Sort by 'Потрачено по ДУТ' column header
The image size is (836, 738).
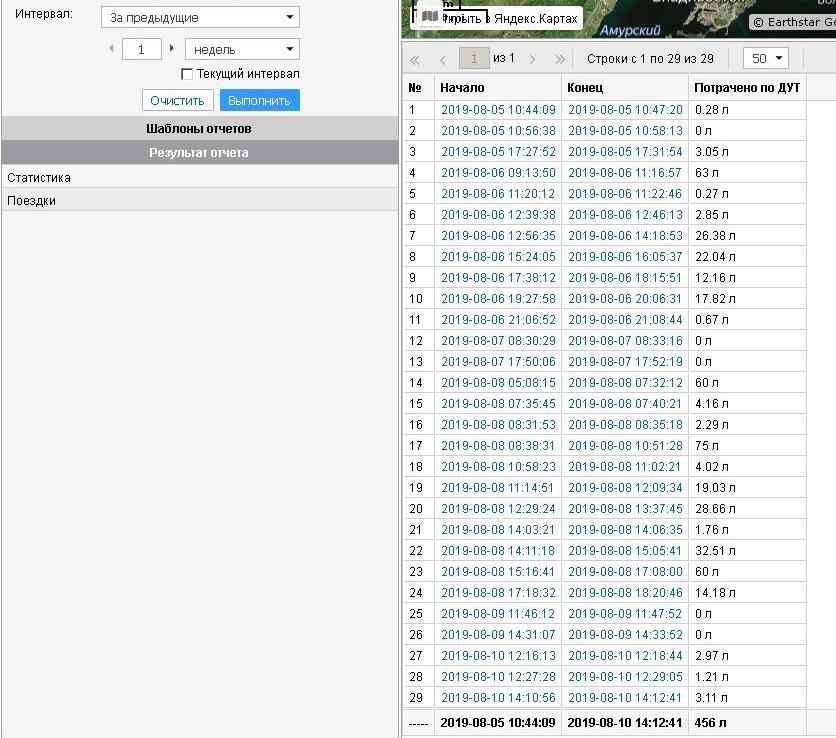[x=747, y=88]
